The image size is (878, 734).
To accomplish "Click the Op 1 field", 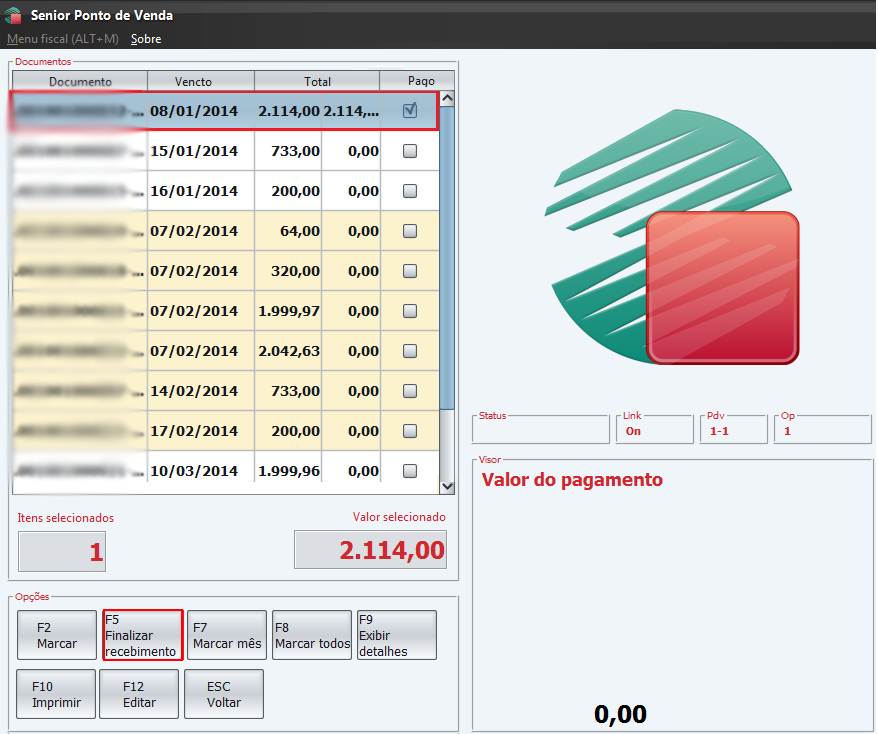I will click(x=822, y=431).
